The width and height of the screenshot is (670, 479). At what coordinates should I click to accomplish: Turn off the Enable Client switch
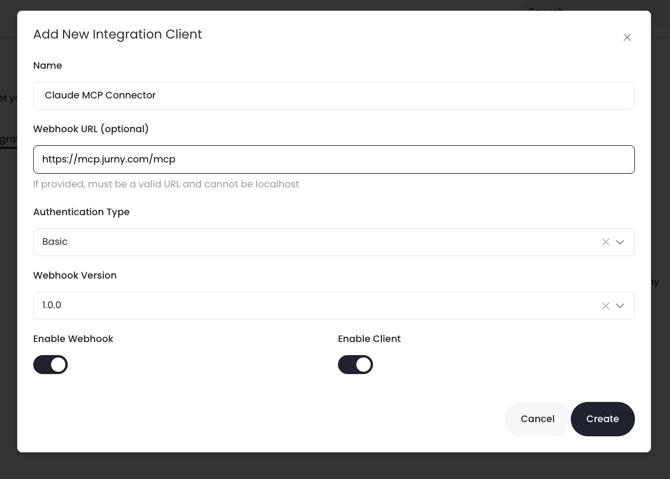coord(355,365)
